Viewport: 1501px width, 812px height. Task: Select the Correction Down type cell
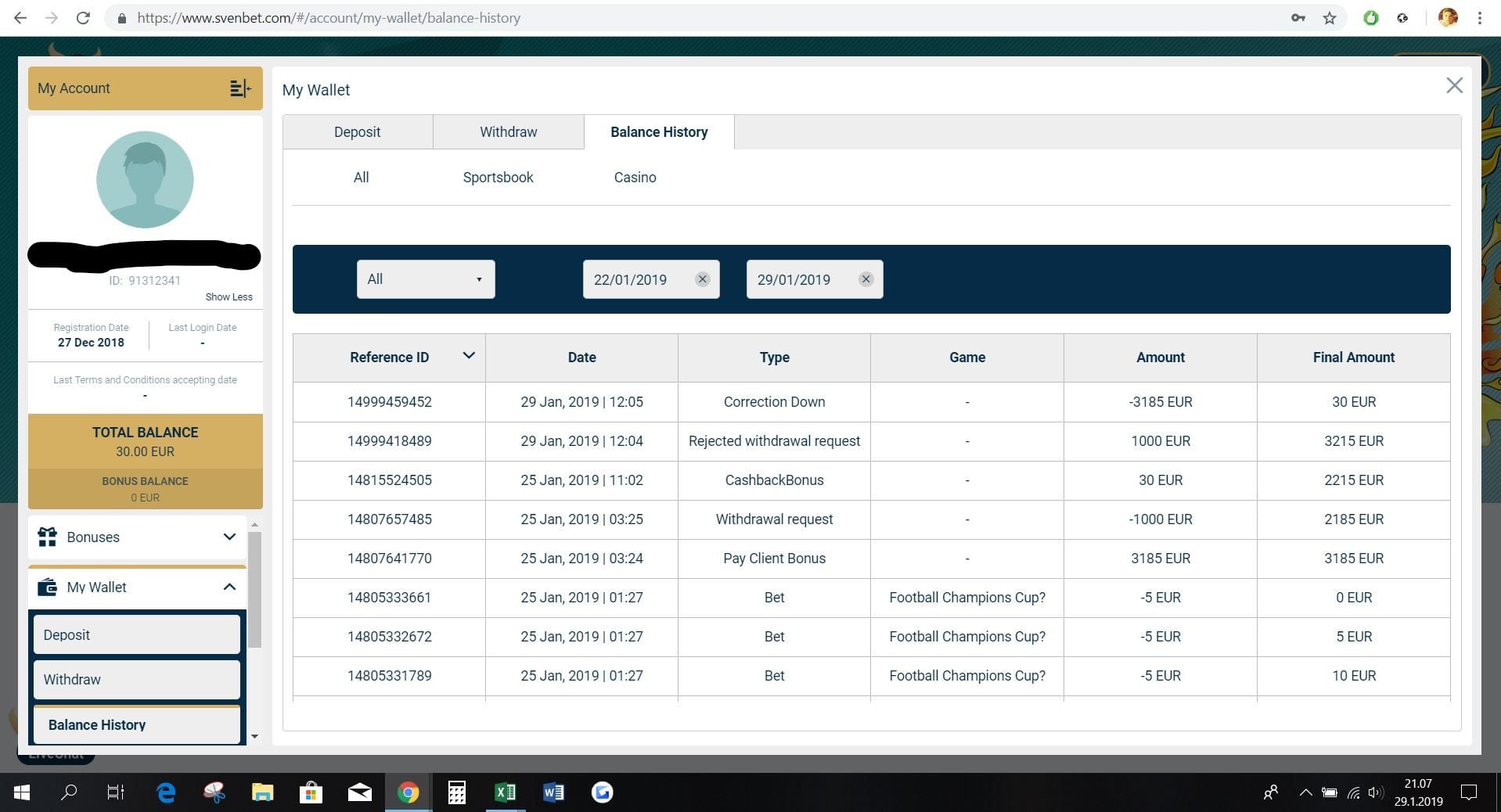pyautogui.click(x=774, y=402)
